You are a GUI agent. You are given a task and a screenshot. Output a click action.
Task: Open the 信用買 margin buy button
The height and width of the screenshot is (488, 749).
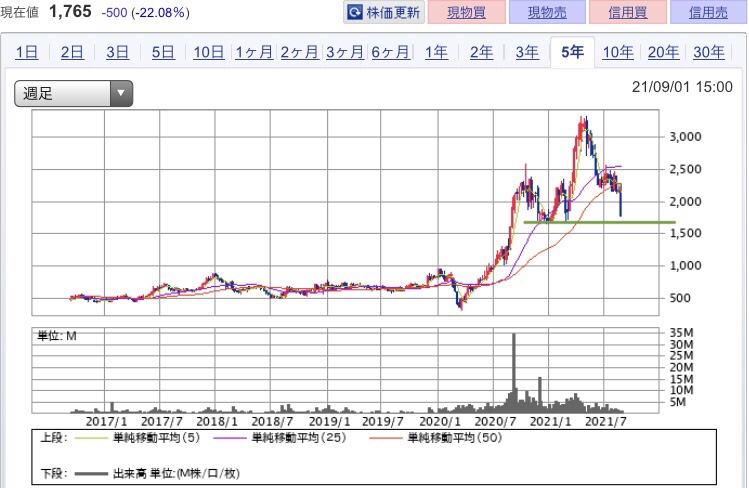tap(628, 12)
